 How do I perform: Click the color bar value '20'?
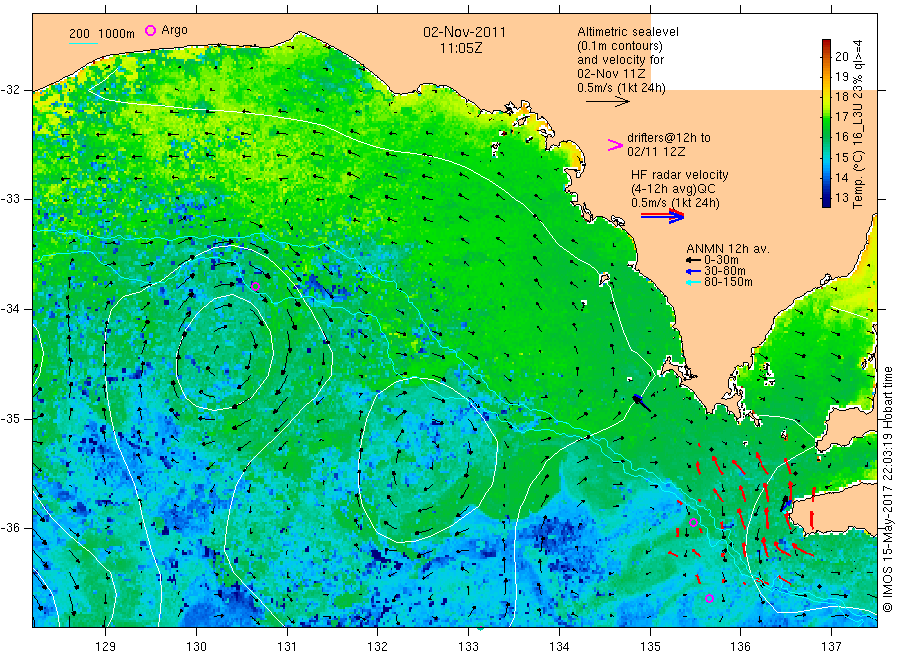tap(841, 56)
